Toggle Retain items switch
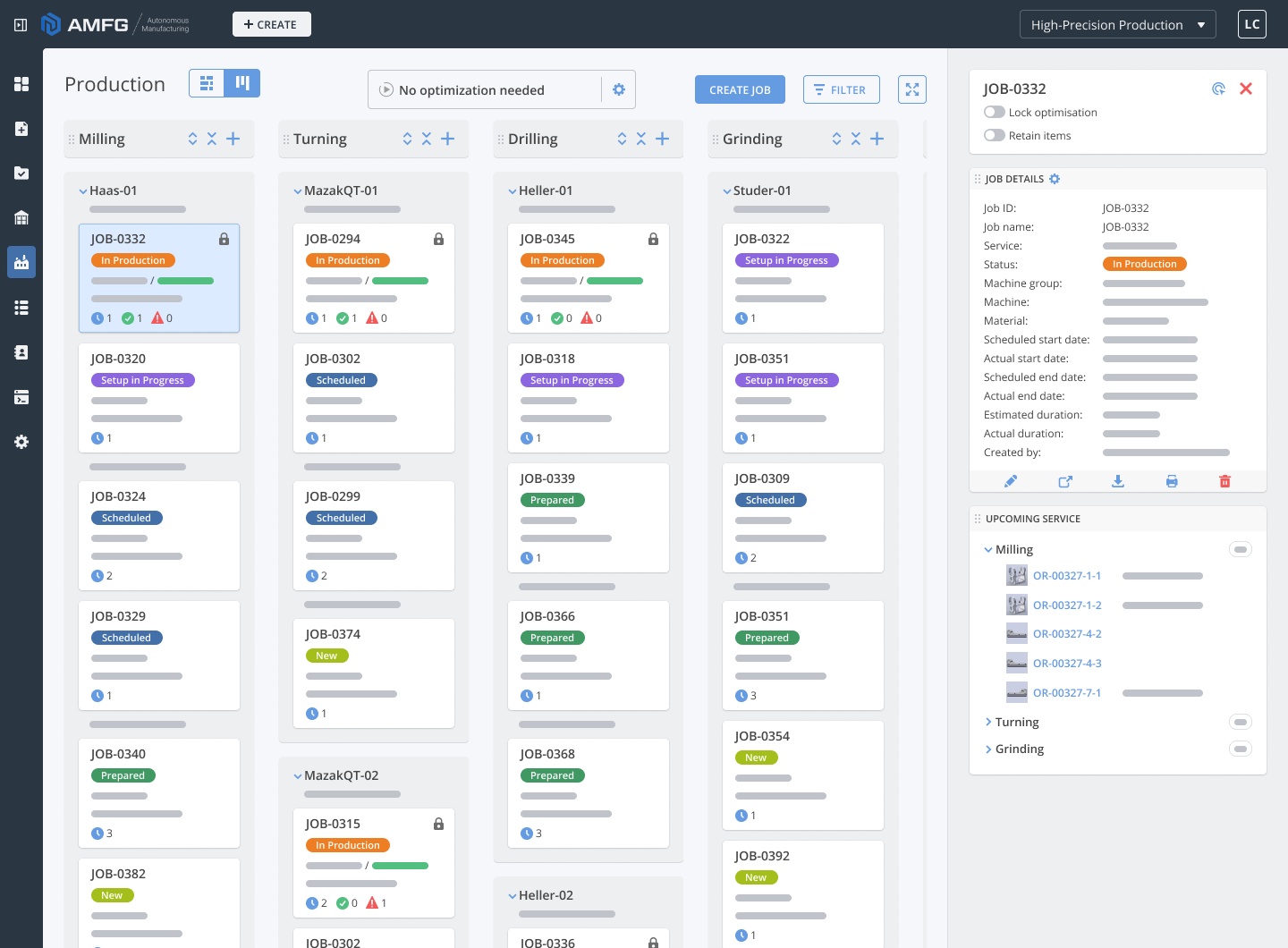 [x=994, y=135]
